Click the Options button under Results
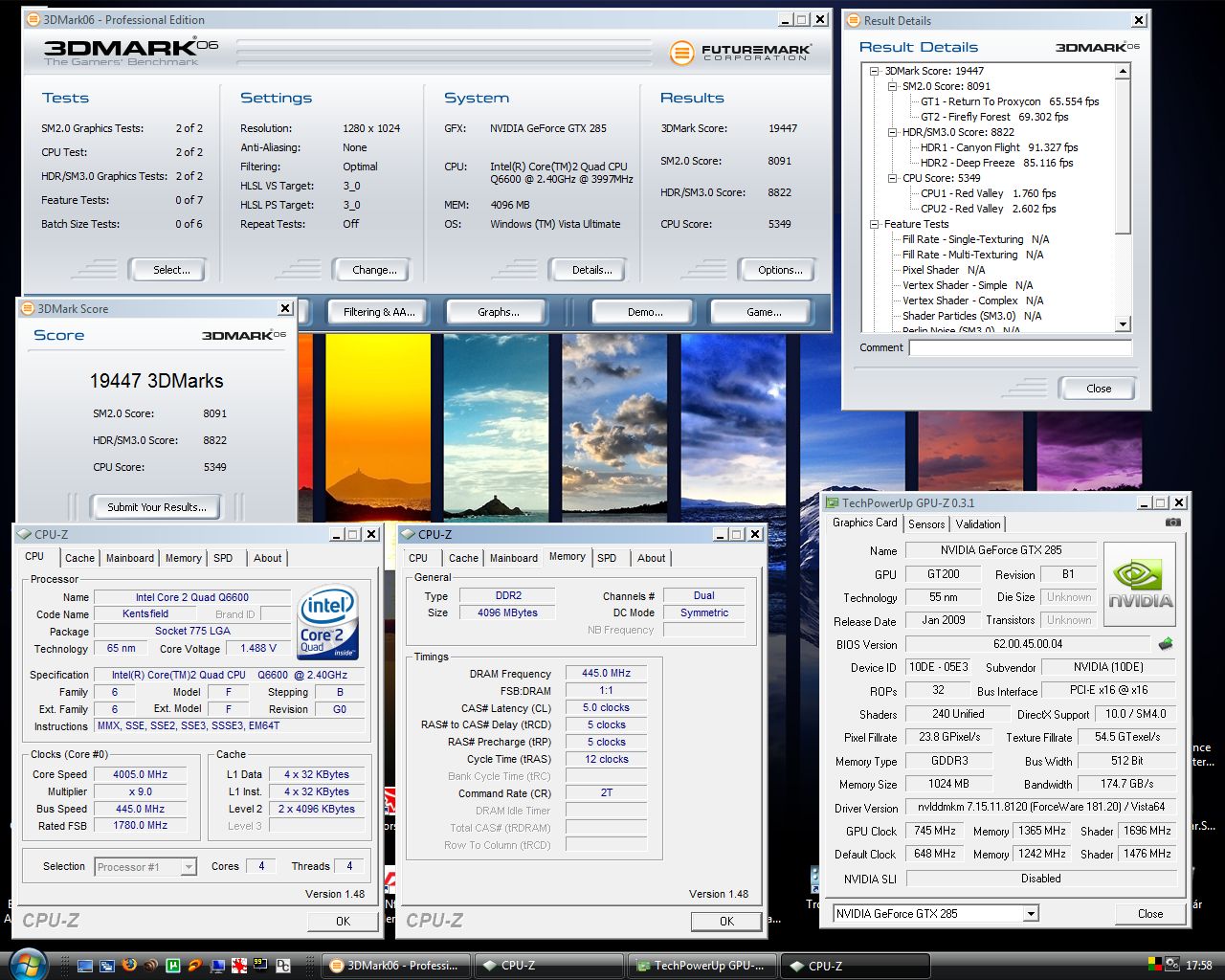Image resolution: width=1225 pixels, height=980 pixels. [779, 270]
